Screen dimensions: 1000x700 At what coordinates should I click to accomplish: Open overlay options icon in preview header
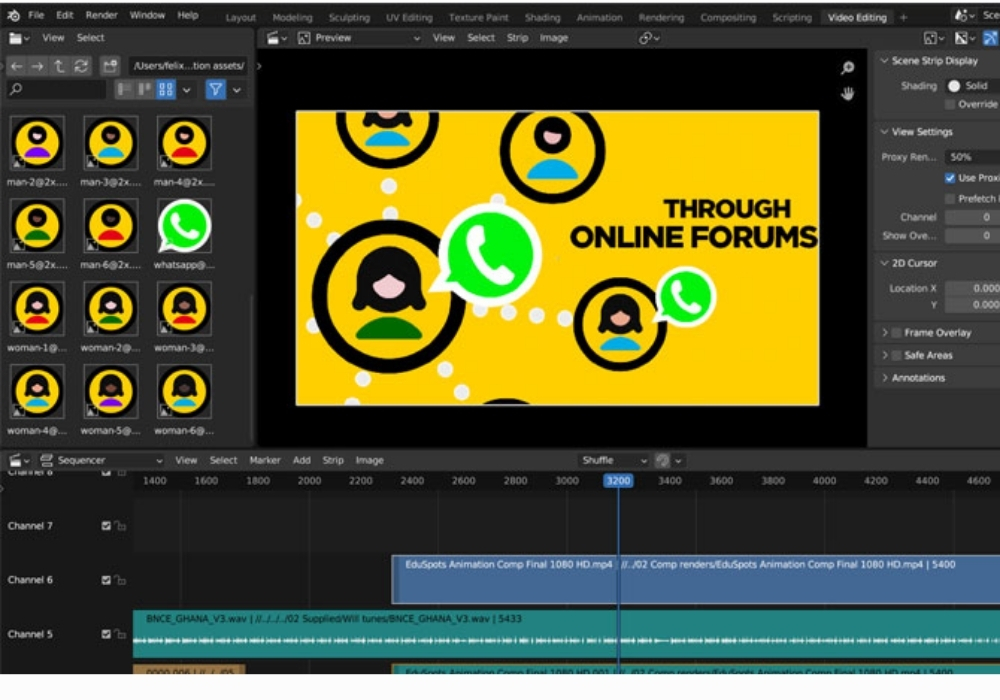click(x=965, y=38)
